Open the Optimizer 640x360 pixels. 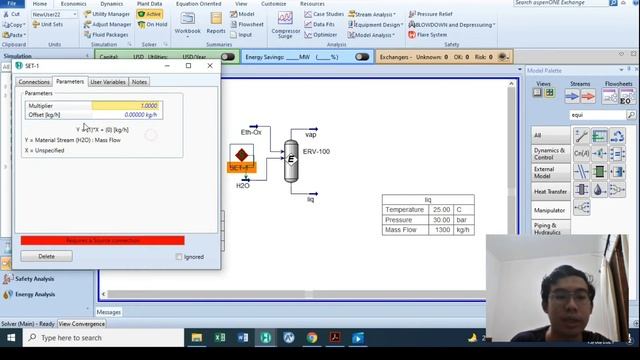(x=321, y=35)
